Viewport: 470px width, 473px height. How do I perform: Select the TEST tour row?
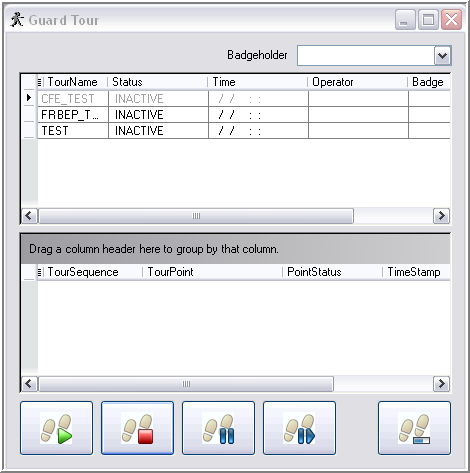[243, 131]
